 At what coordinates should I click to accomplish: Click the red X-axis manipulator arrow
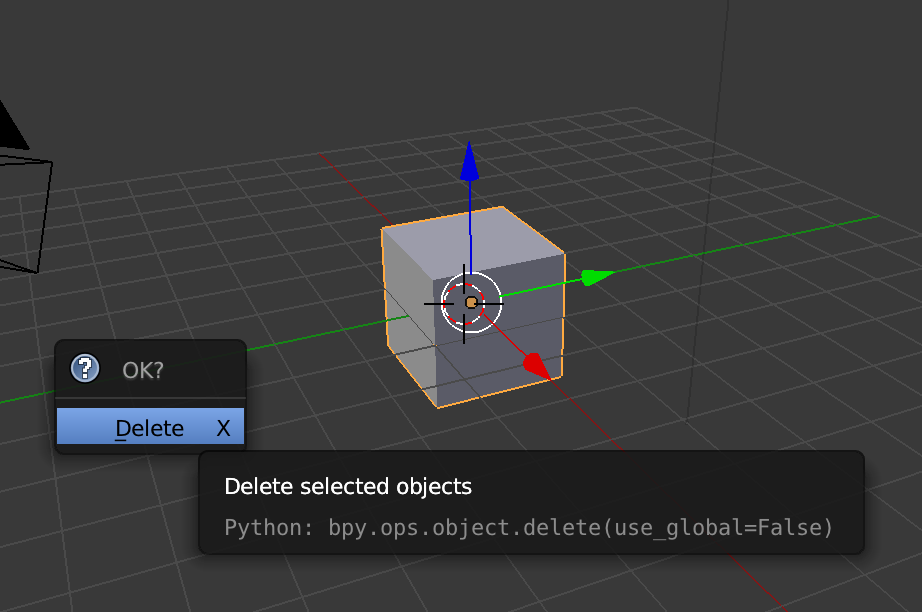click(x=536, y=366)
